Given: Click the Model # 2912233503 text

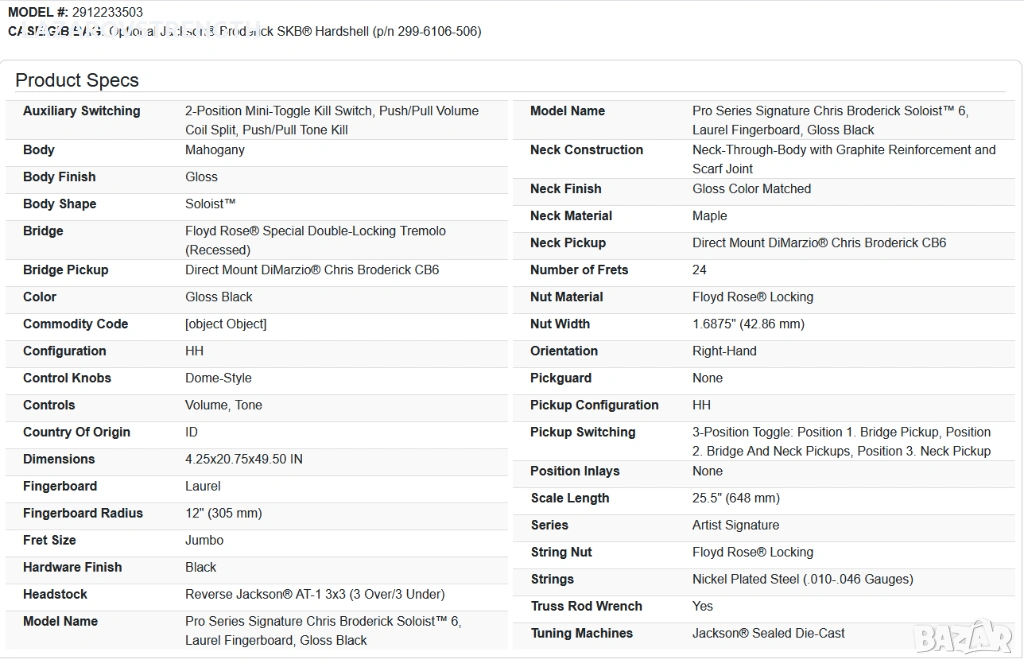Looking at the screenshot, I should click(x=75, y=12).
